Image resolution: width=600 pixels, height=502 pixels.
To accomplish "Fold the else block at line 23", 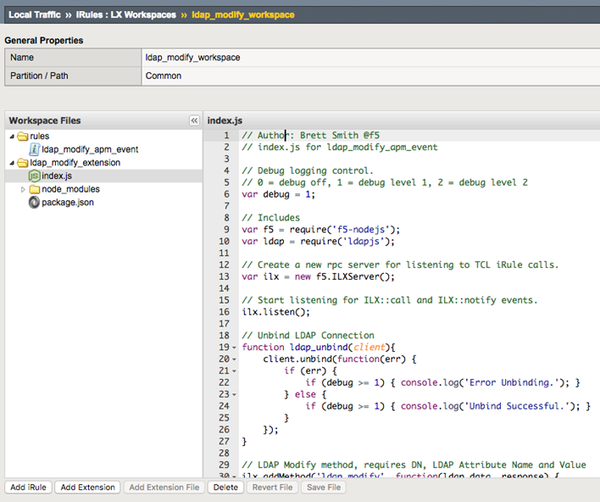I will coord(235,393).
